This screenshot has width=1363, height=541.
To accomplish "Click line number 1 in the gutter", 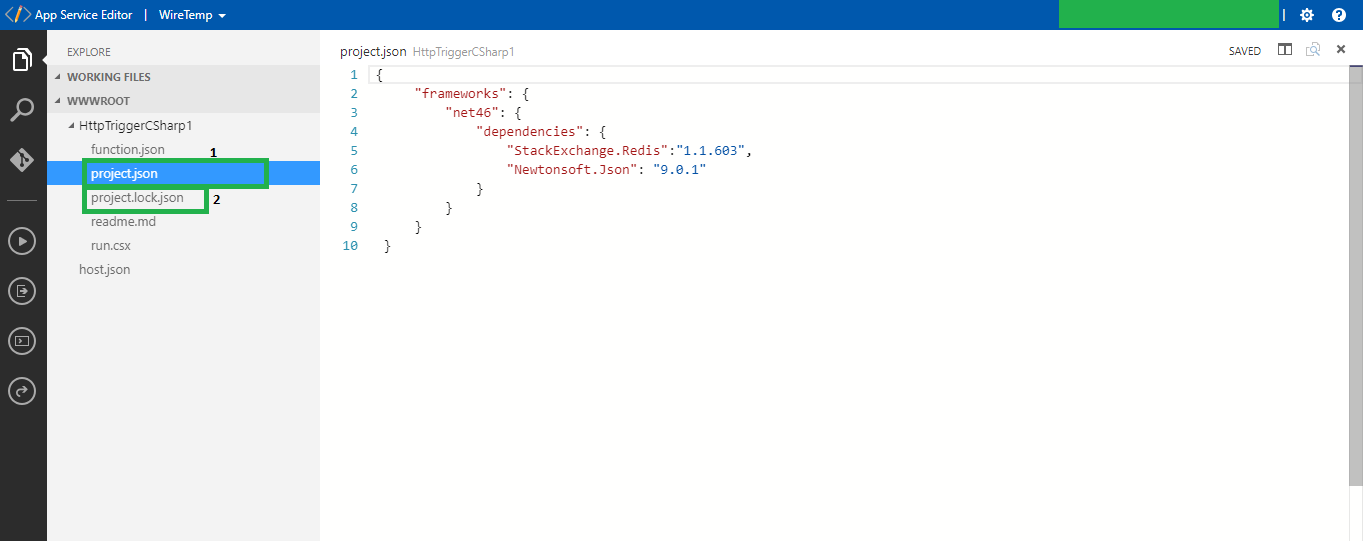I will click(354, 74).
